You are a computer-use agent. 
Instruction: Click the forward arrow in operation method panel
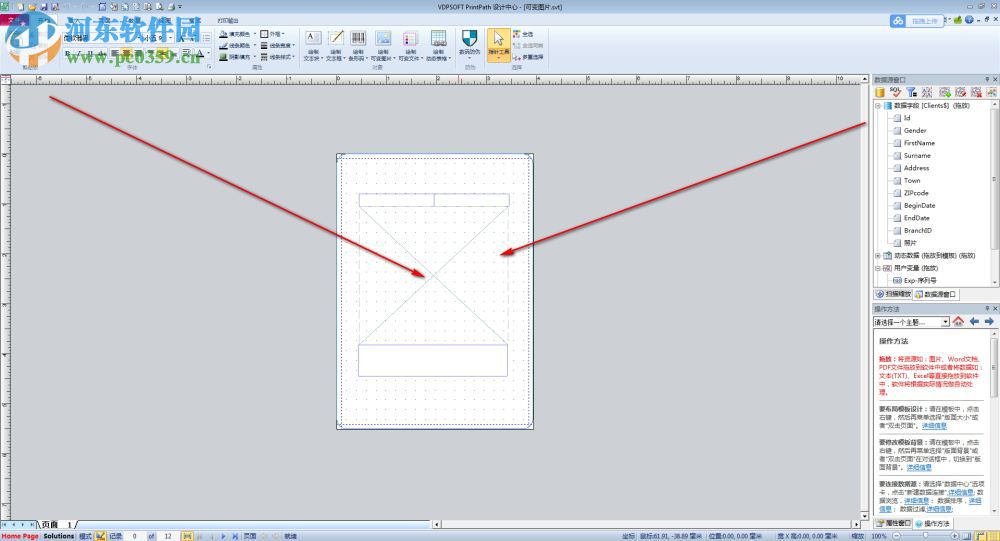tap(989, 322)
